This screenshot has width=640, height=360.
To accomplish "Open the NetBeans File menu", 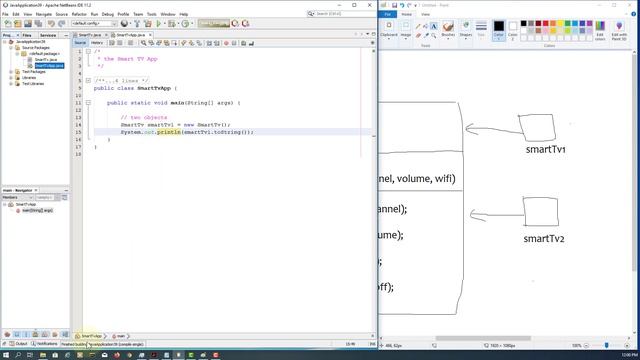I will coord(5,14).
